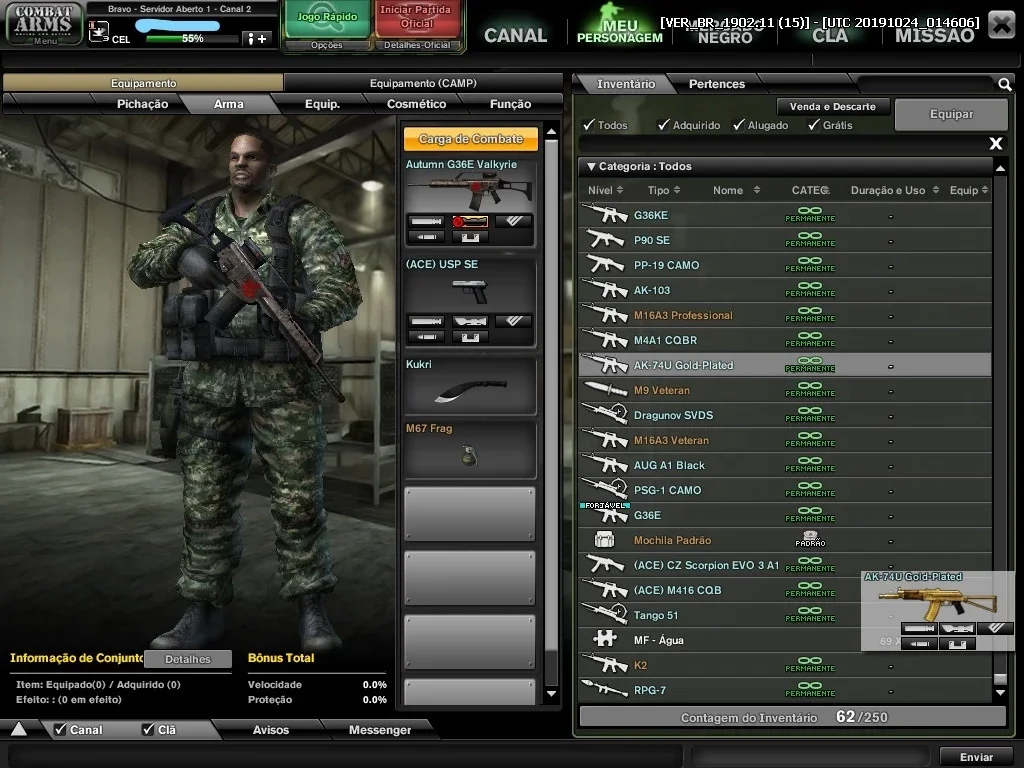Screen dimensions: 1024x768
Task: Click the Carga de Combate button
Action: pyautogui.click(x=470, y=139)
